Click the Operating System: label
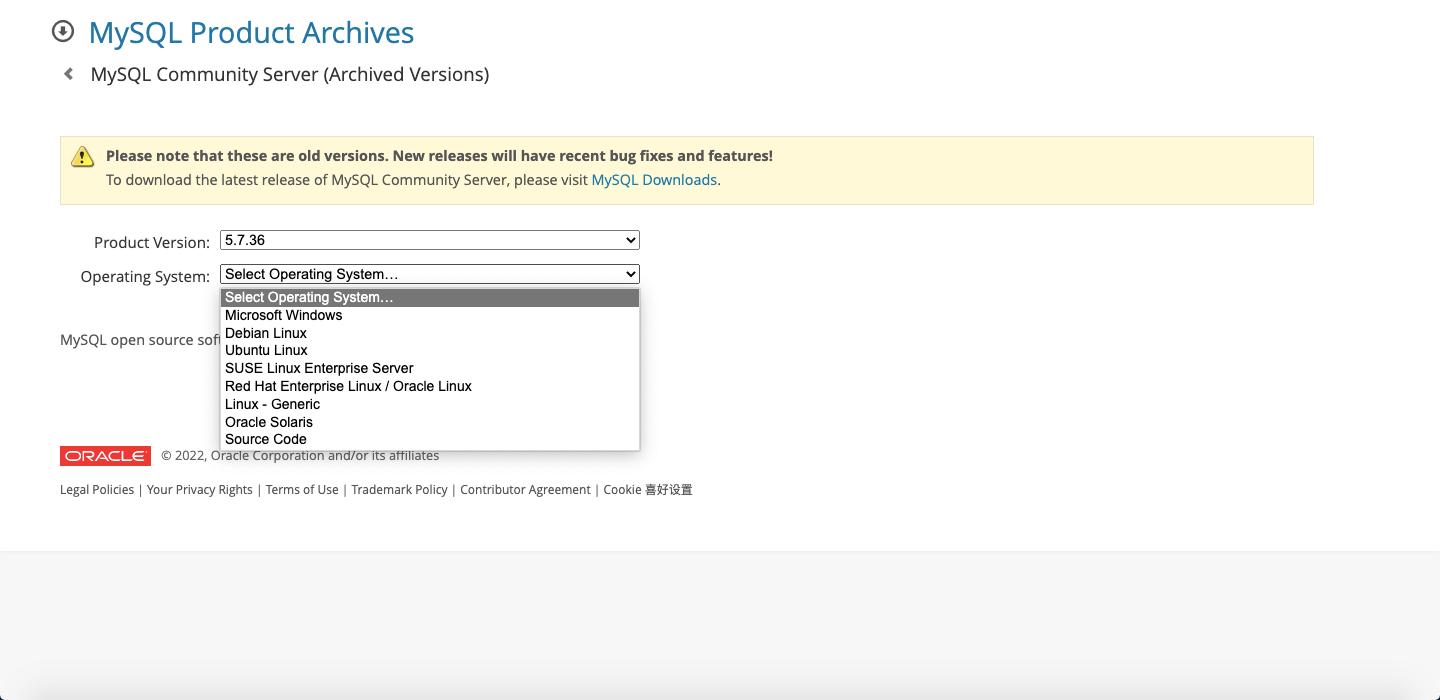 tap(145, 276)
